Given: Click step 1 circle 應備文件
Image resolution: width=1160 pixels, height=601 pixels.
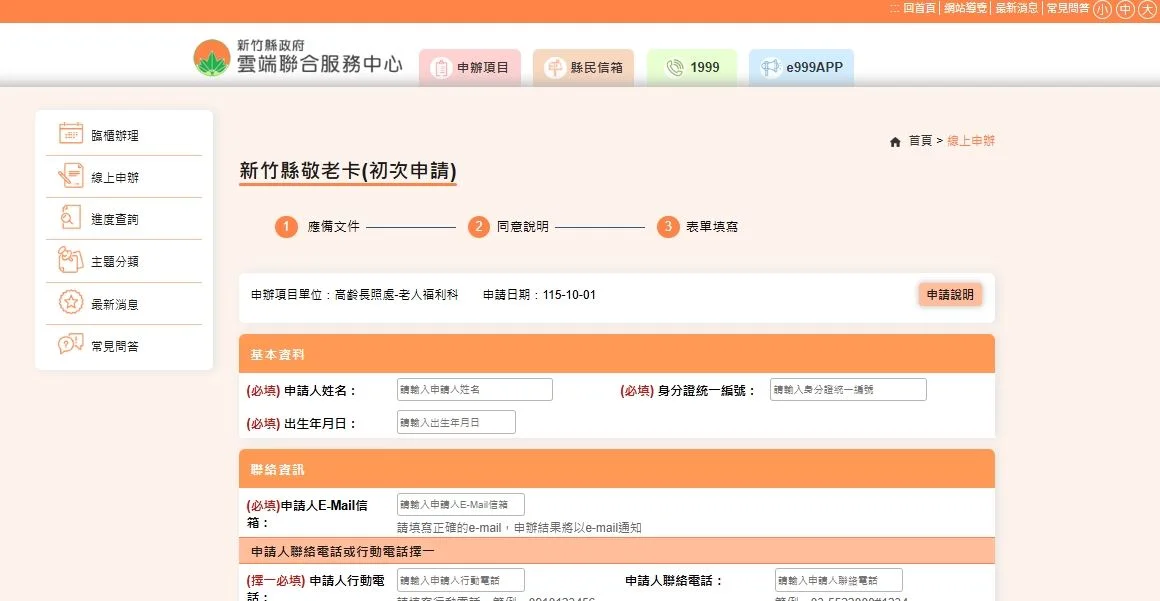Looking at the screenshot, I should [286, 226].
